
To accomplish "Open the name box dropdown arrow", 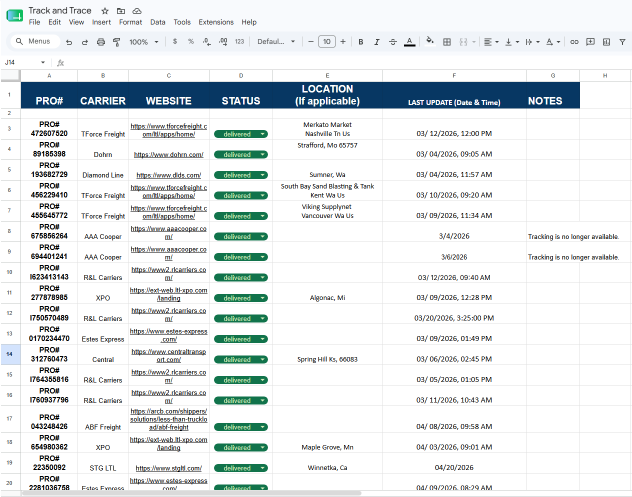I will click(x=43, y=62).
